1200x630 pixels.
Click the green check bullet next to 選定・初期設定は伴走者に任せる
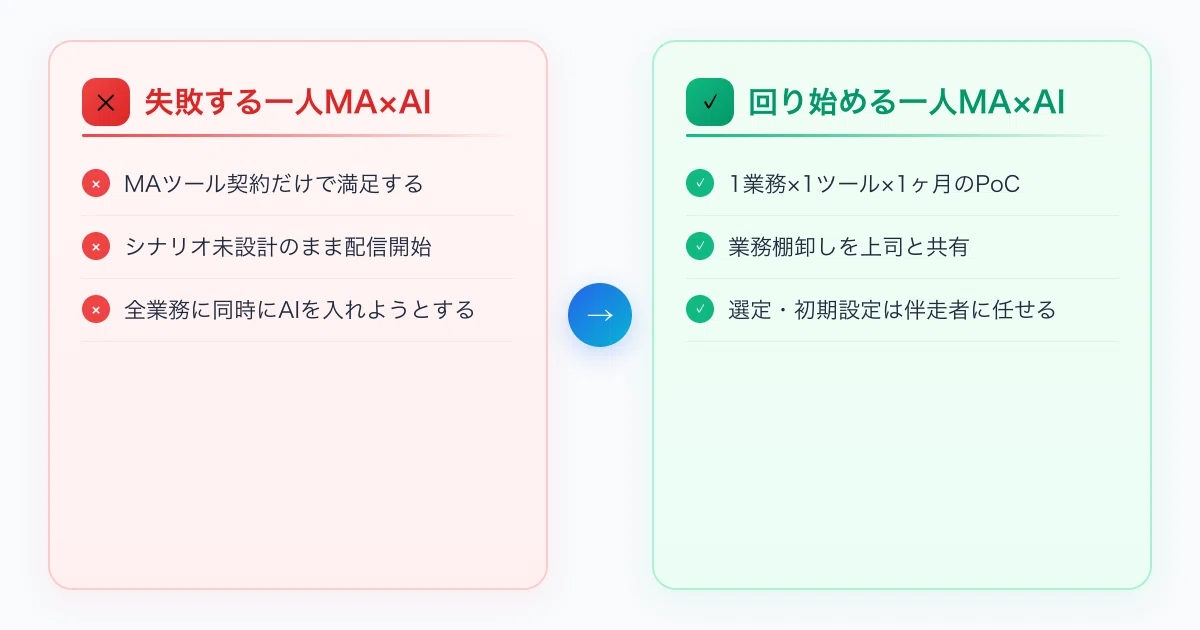pos(700,310)
